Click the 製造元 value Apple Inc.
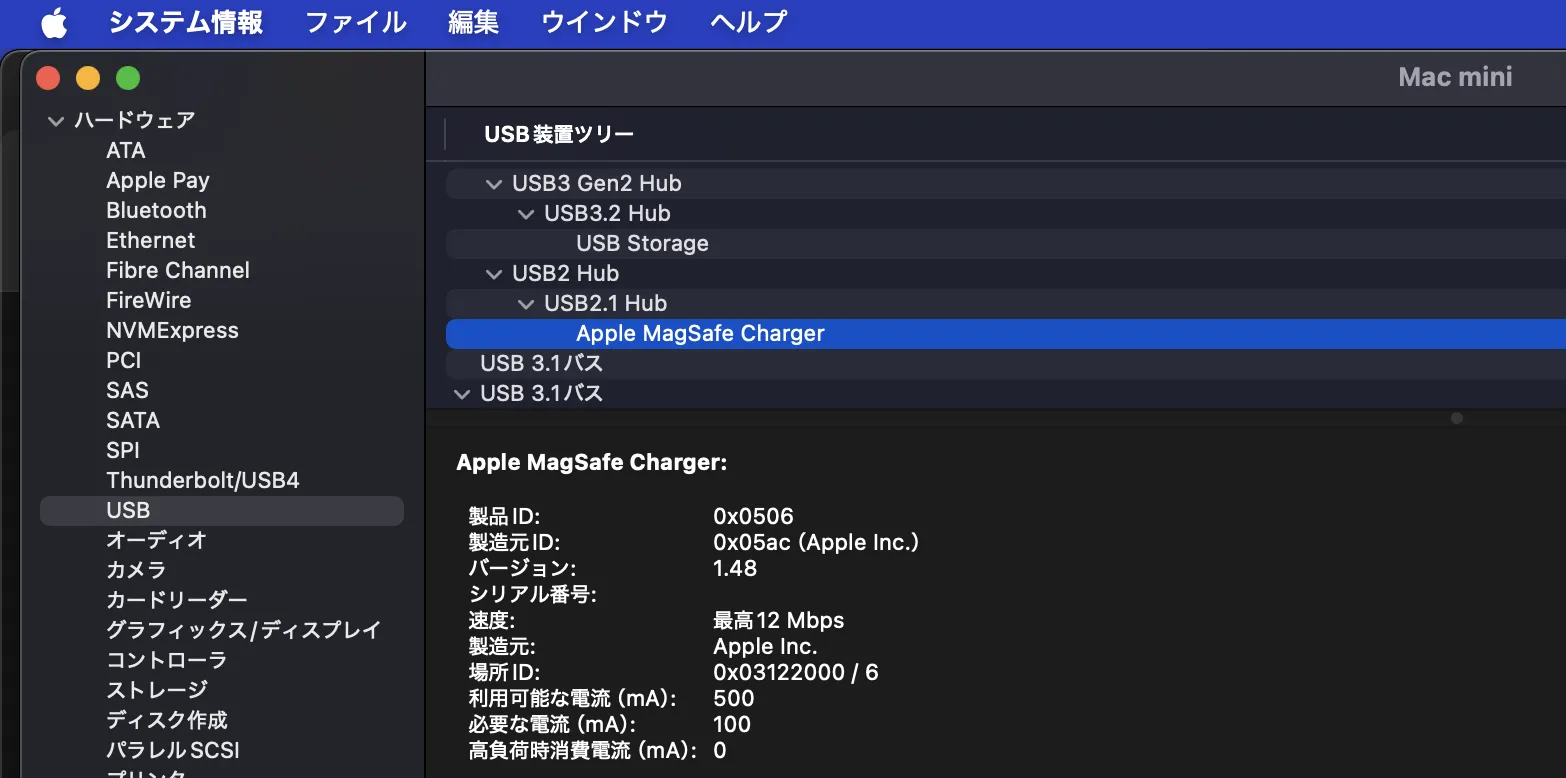This screenshot has height=778, width=1566. coord(765,647)
